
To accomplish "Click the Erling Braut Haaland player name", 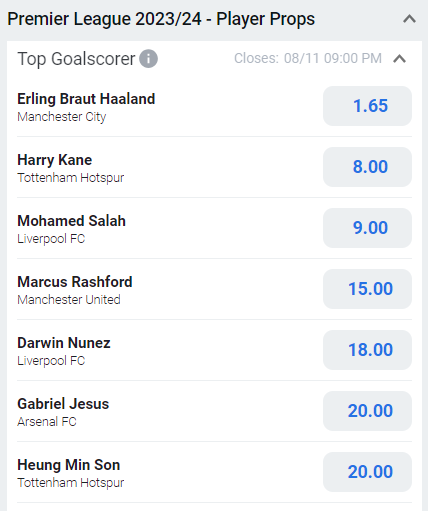I will click(x=86, y=99).
